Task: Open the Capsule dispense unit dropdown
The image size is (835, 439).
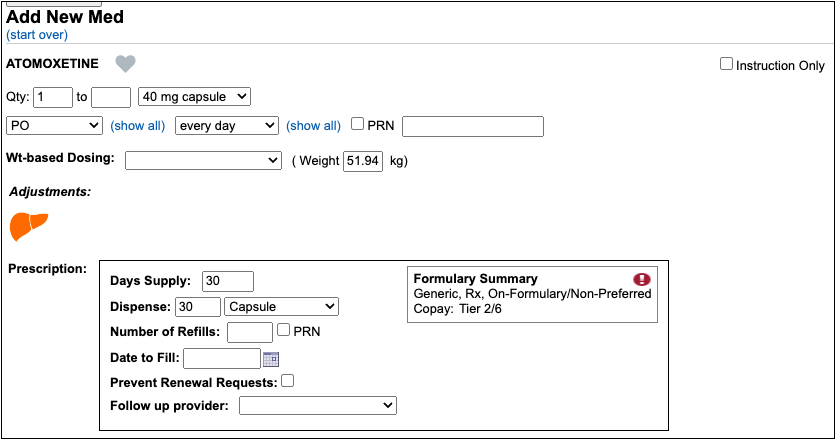Action: [282, 307]
